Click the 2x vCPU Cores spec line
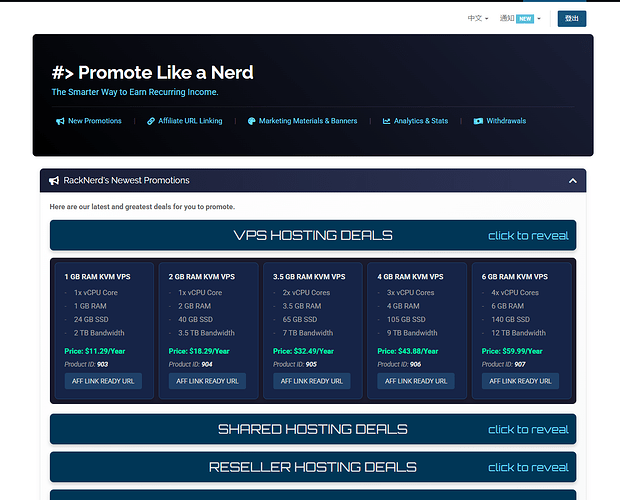Screen dimensions: 620x500 tap(306, 292)
